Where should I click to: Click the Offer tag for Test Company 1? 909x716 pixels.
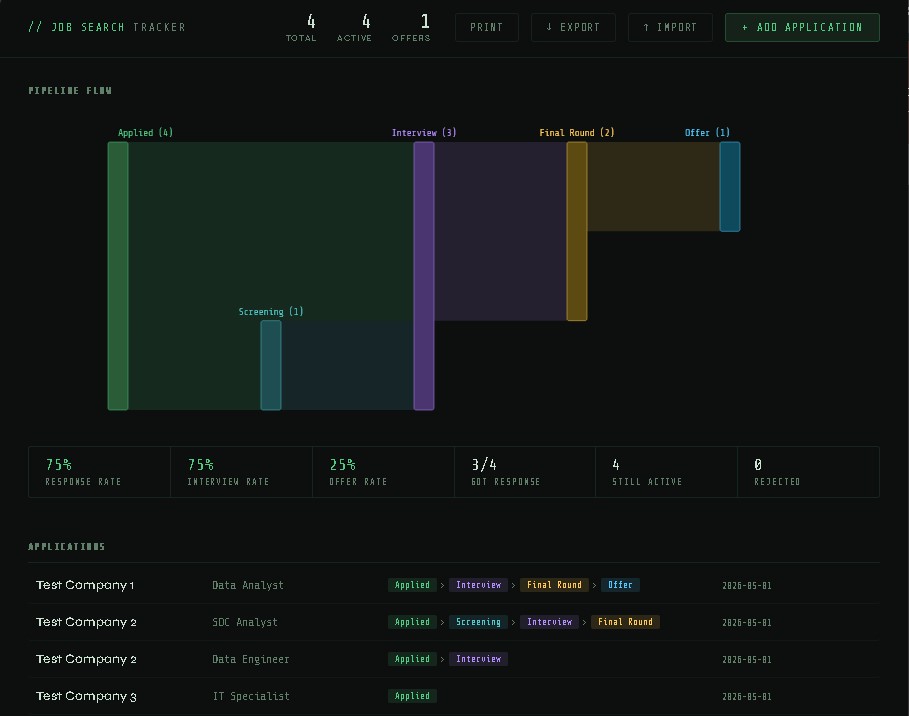(620, 585)
